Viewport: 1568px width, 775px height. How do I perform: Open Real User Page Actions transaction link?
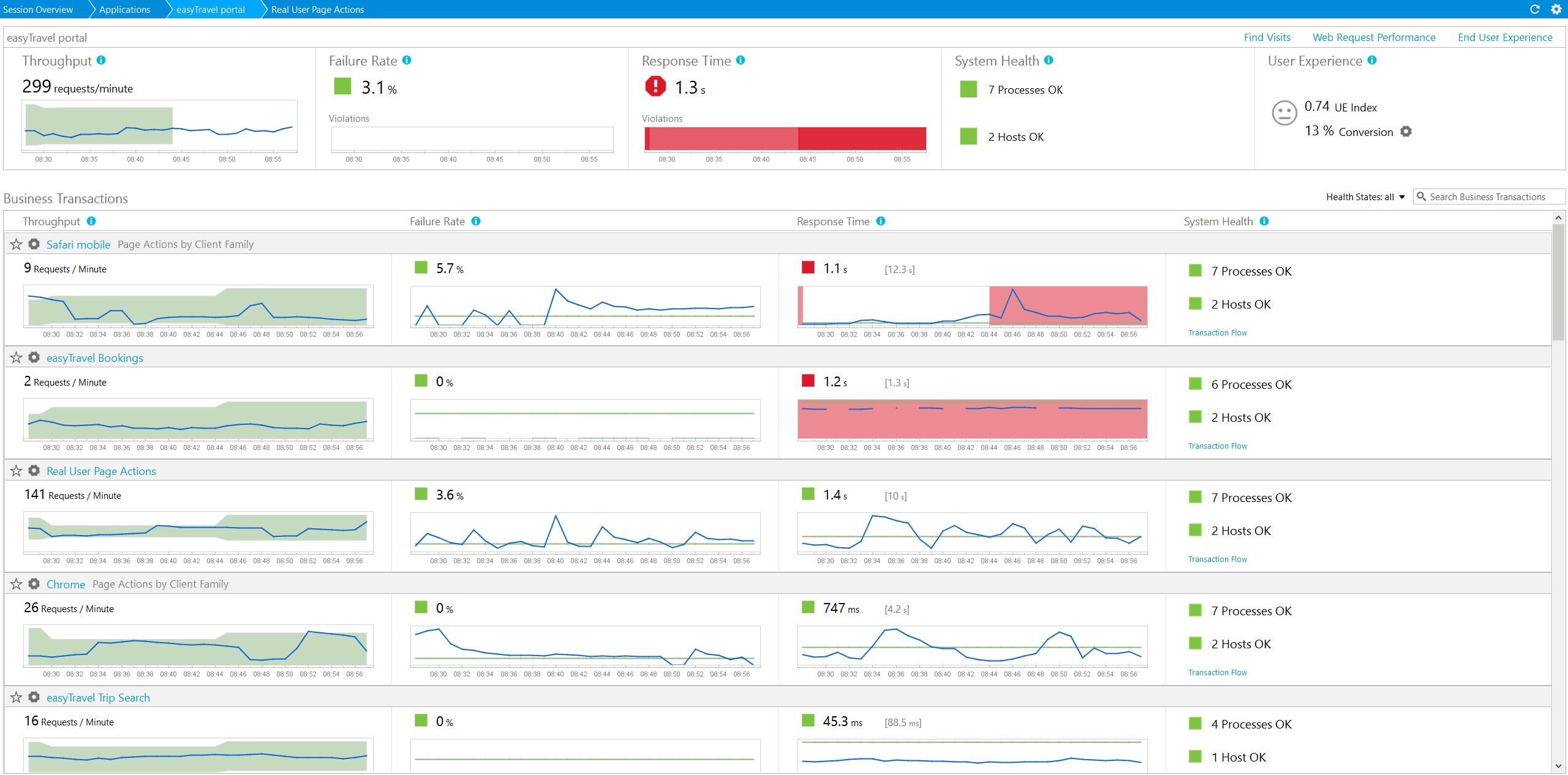click(101, 471)
